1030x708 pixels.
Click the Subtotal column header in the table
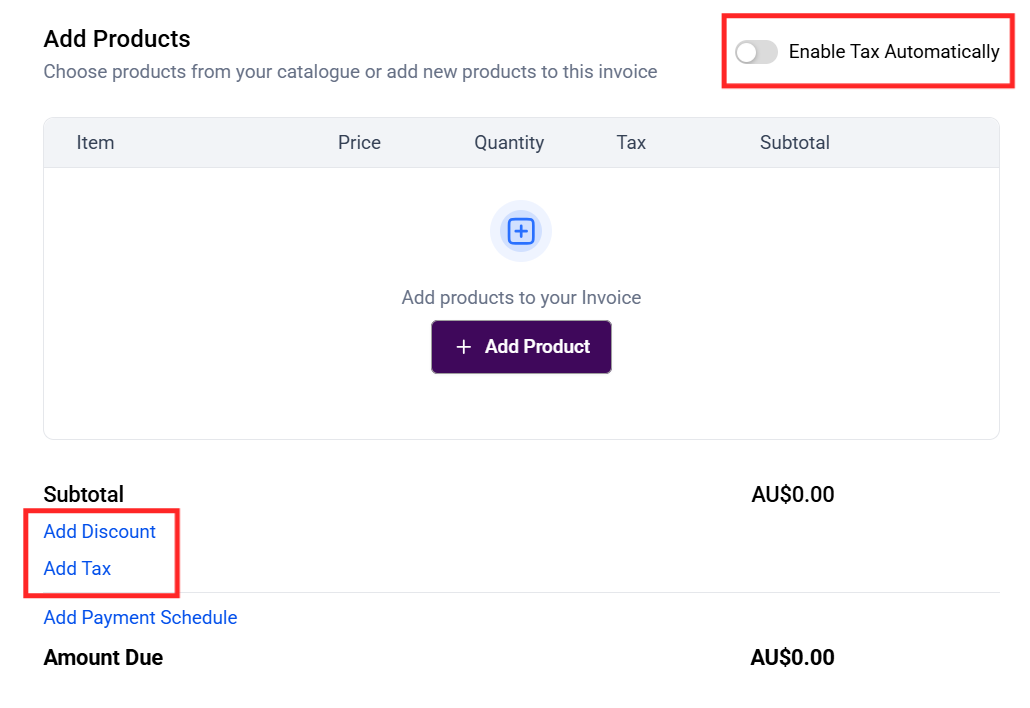[794, 143]
